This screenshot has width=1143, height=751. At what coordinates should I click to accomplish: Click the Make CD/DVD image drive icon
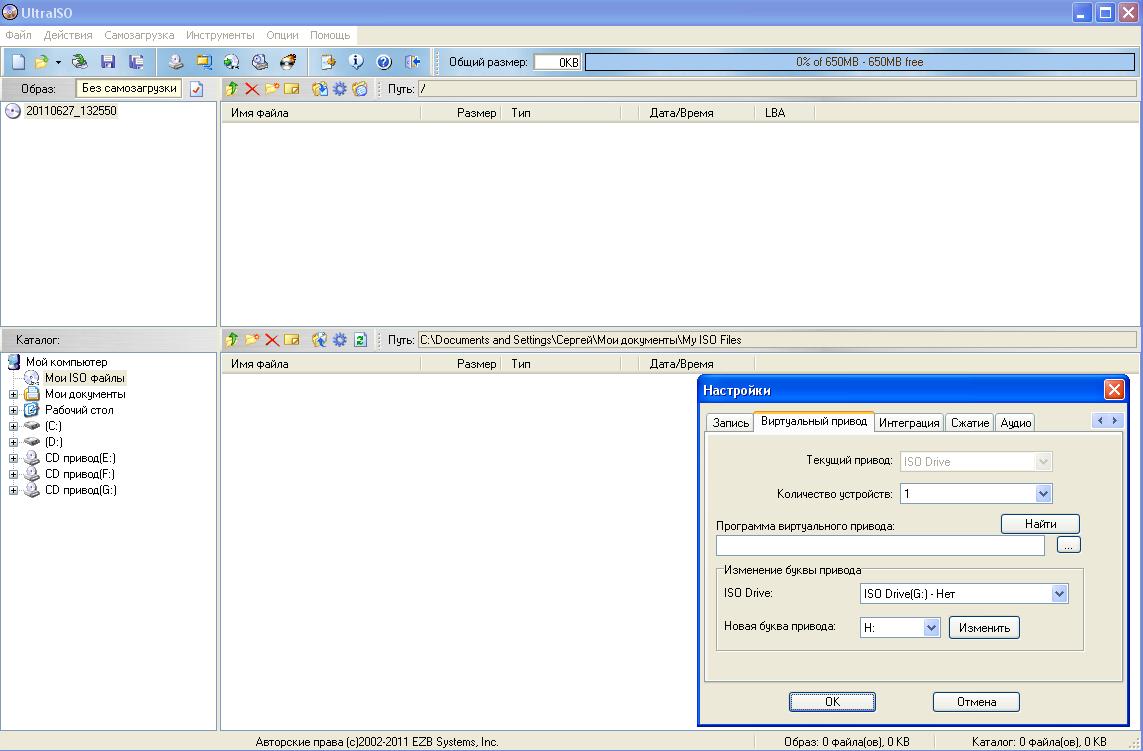[176, 62]
